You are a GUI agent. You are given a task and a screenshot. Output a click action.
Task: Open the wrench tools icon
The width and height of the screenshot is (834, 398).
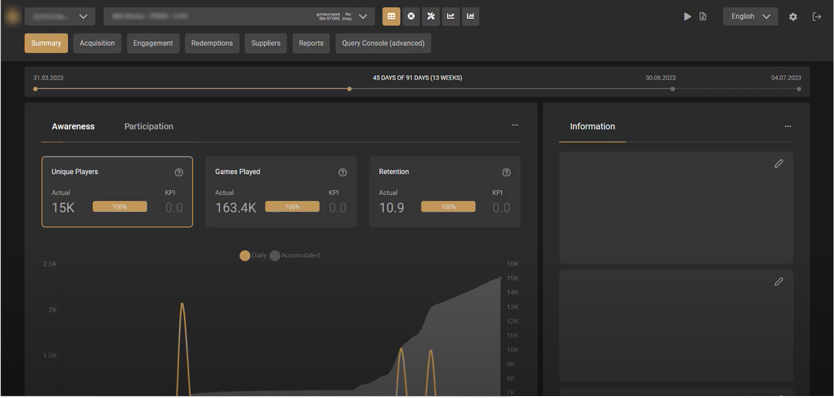pyautogui.click(x=431, y=16)
